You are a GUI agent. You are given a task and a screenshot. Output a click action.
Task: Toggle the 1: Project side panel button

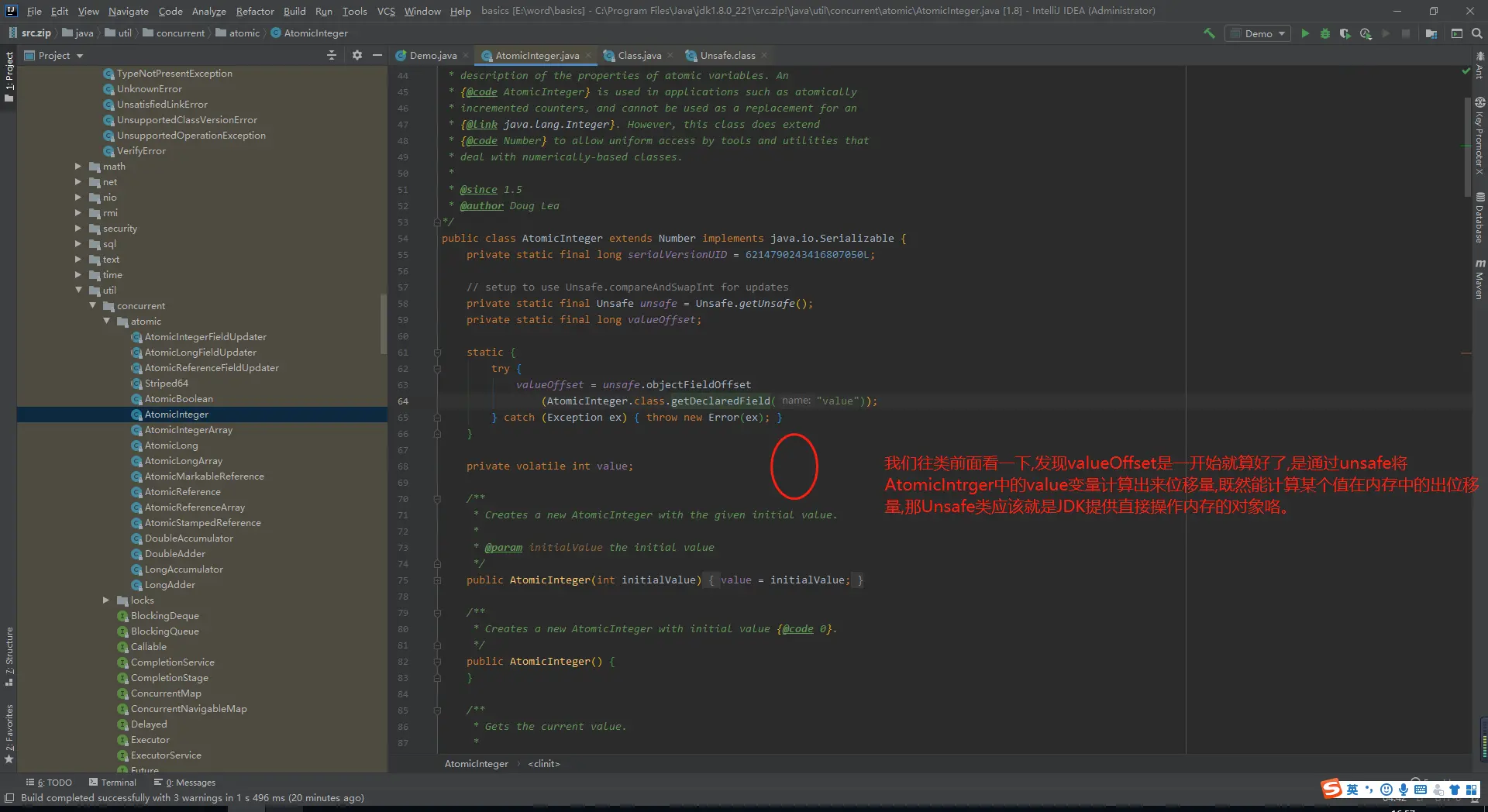point(9,77)
